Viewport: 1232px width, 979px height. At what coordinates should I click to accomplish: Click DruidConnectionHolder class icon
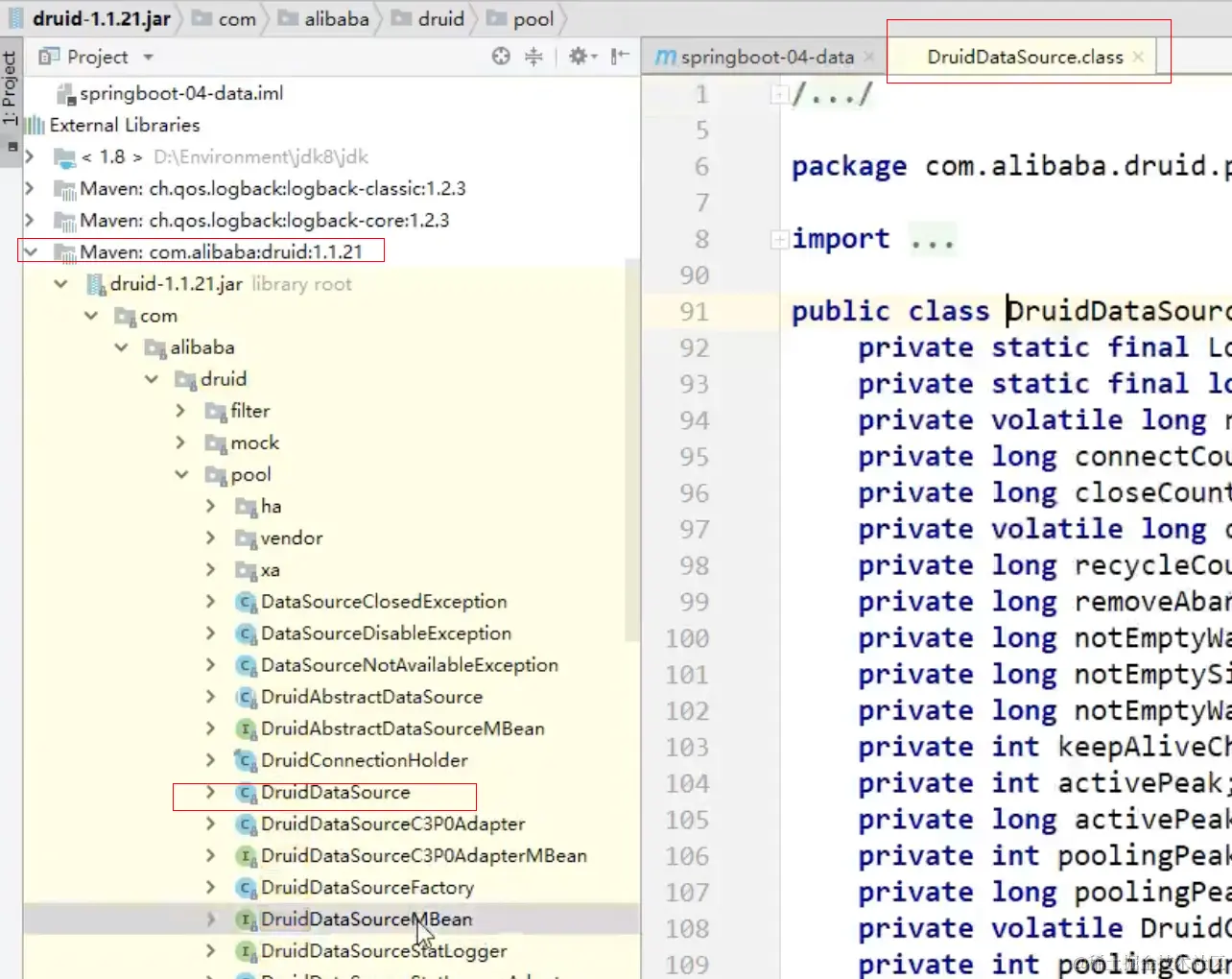(x=246, y=760)
